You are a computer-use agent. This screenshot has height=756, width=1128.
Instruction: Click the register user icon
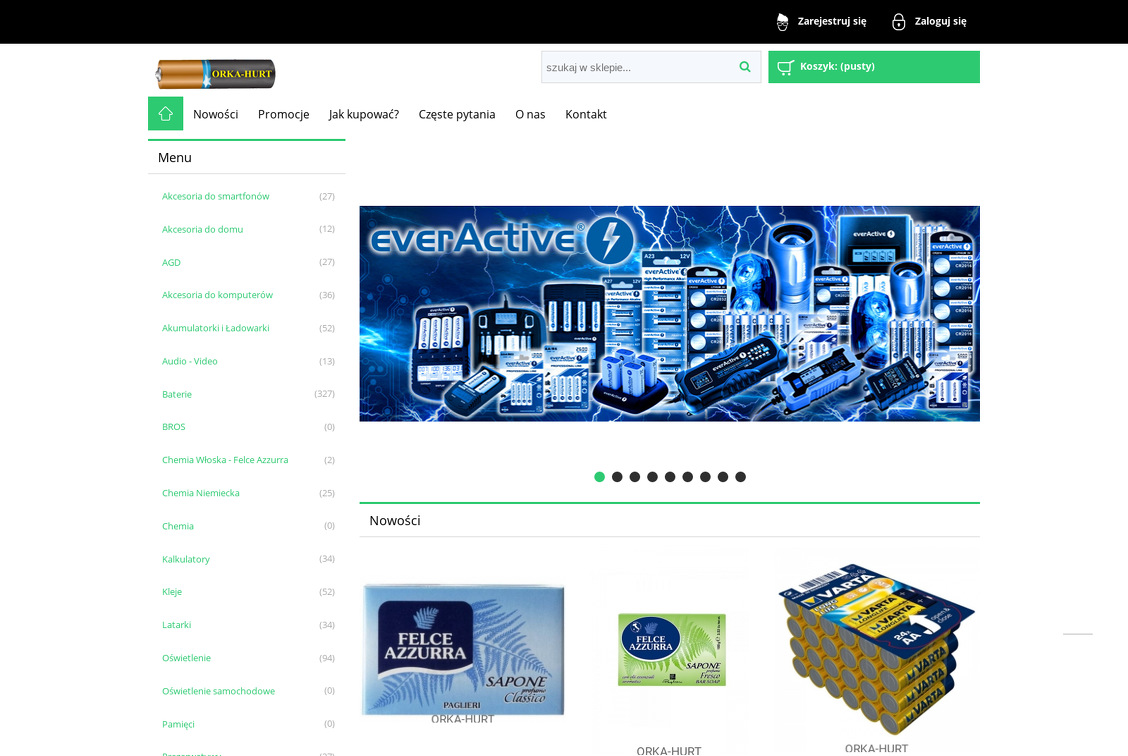coord(783,22)
